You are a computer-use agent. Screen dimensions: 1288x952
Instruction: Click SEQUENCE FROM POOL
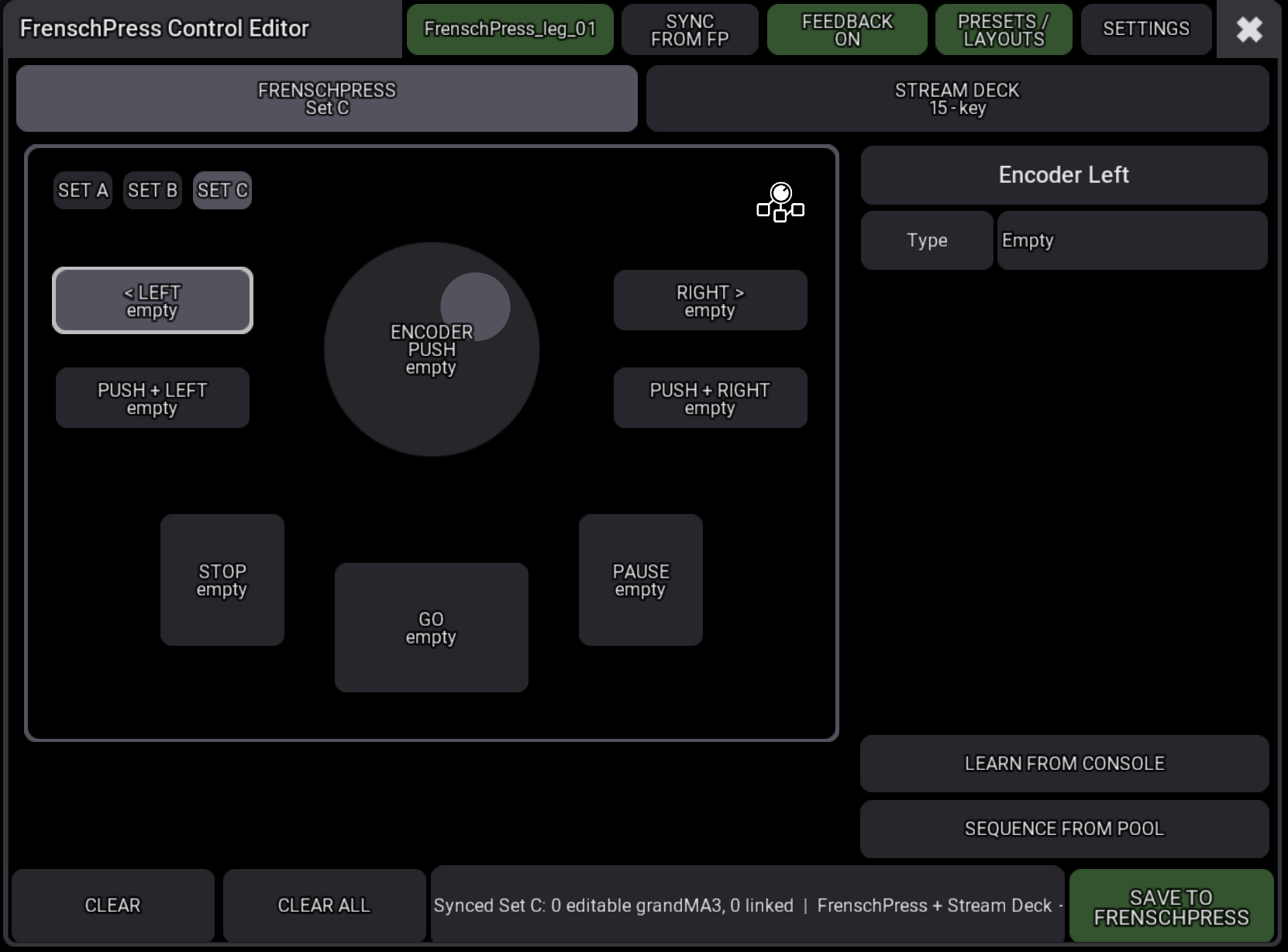pyautogui.click(x=1065, y=829)
